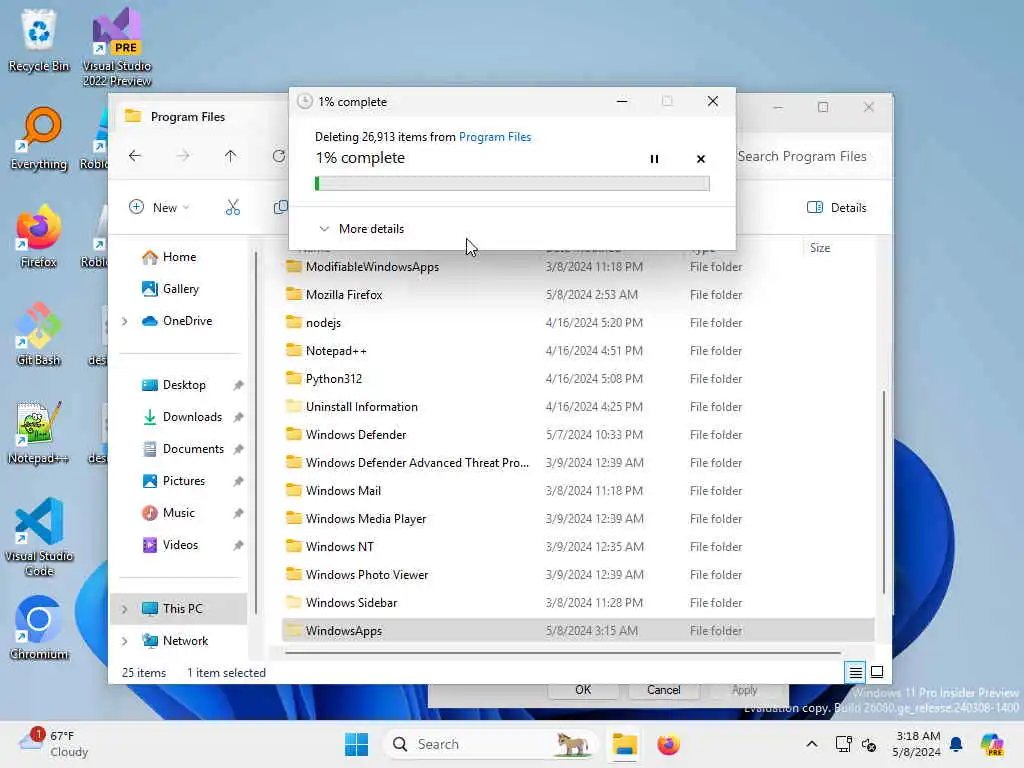Click the pin icon beside Downloads
The width and height of the screenshot is (1024, 768).
click(238, 417)
